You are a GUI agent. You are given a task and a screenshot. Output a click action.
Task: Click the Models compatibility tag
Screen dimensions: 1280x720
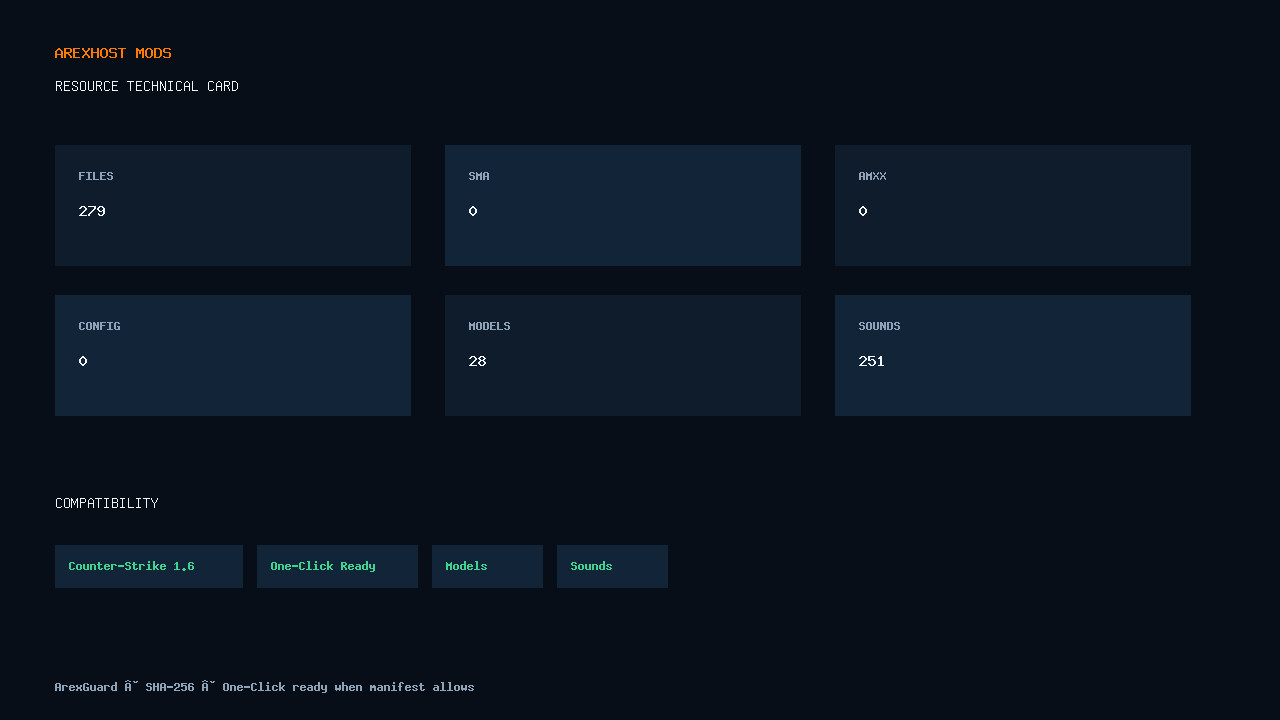pos(487,566)
